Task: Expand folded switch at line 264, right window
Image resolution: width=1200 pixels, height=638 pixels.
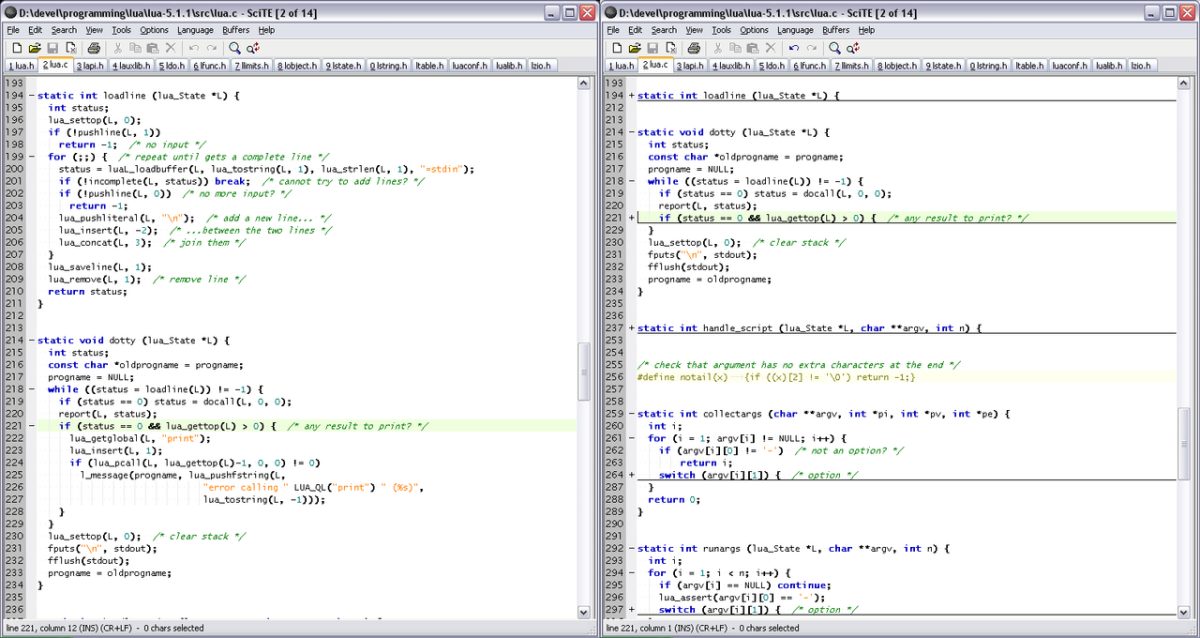Action: click(x=631, y=475)
